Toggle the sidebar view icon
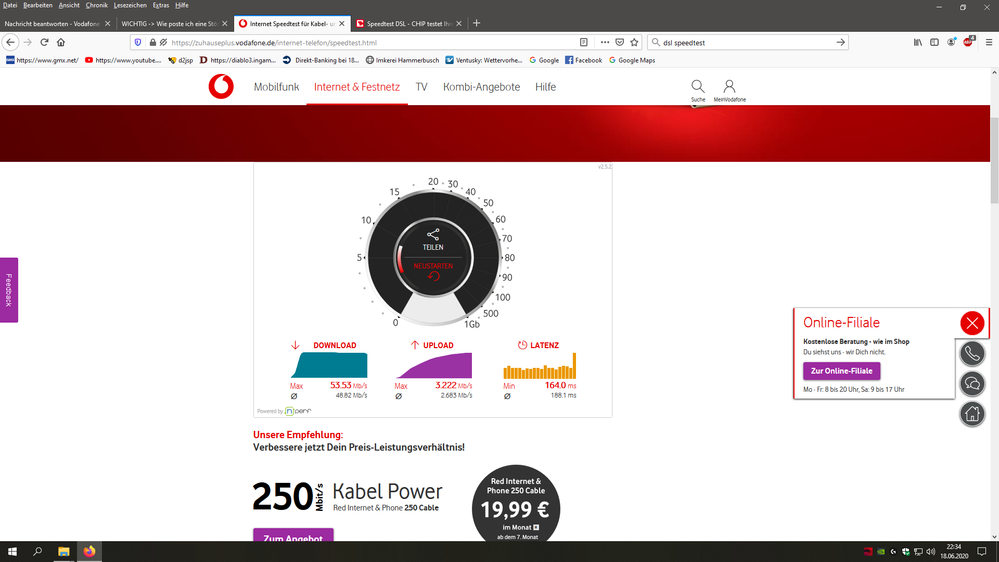The width and height of the screenshot is (999, 562). (x=934, y=43)
